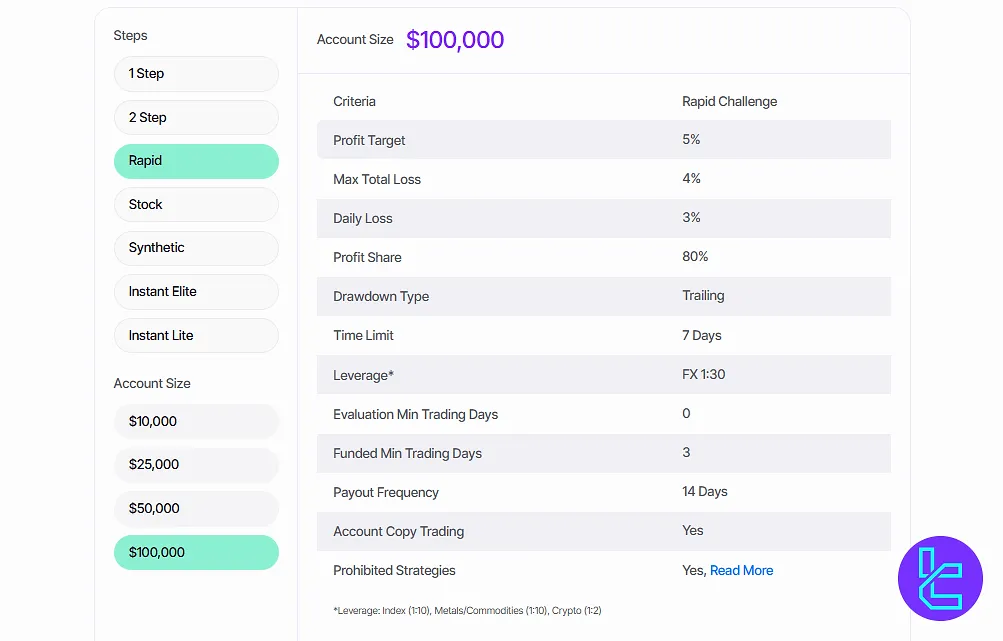Open the Instant Lite plan
Screen dimensions: 1003x641
tap(196, 335)
